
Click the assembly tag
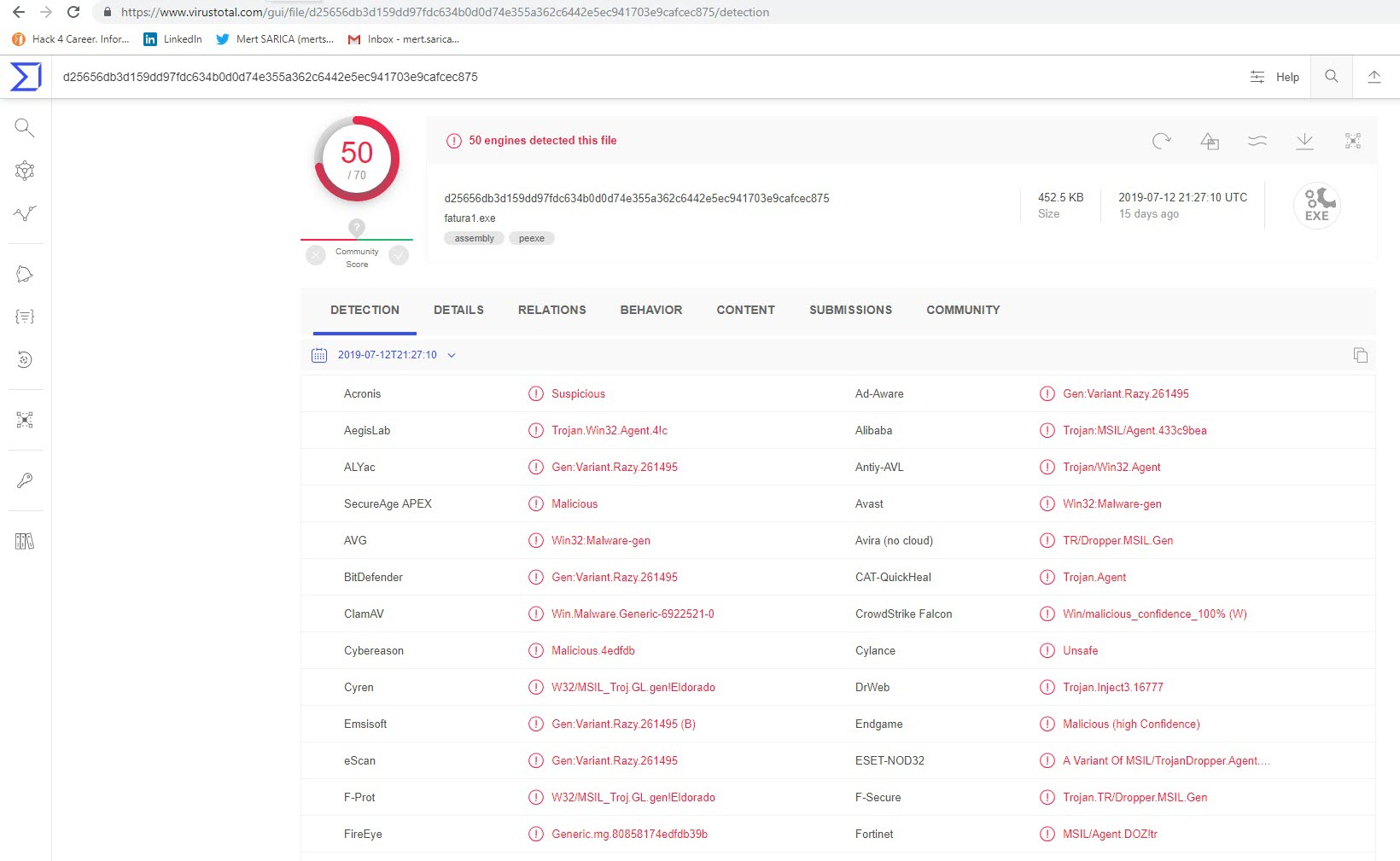[474, 238]
